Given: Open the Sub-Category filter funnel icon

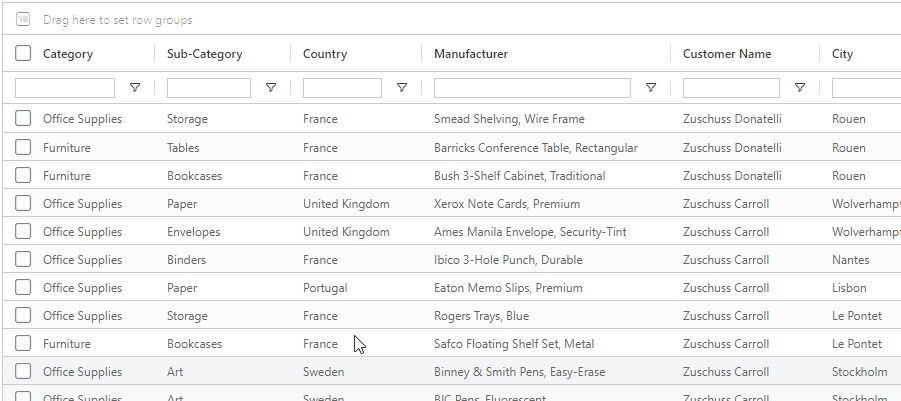Looking at the screenshot, I should click(x=271, y=88).
